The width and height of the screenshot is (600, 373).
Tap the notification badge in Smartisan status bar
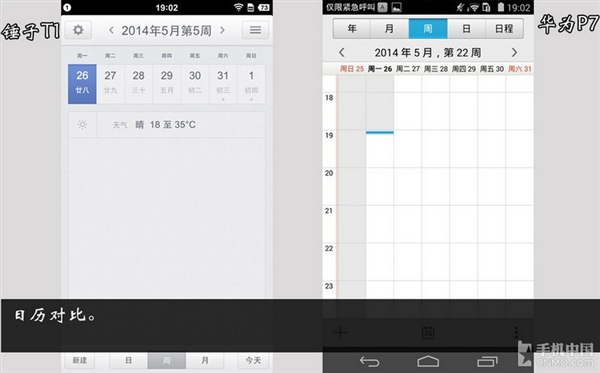point(67,7)
